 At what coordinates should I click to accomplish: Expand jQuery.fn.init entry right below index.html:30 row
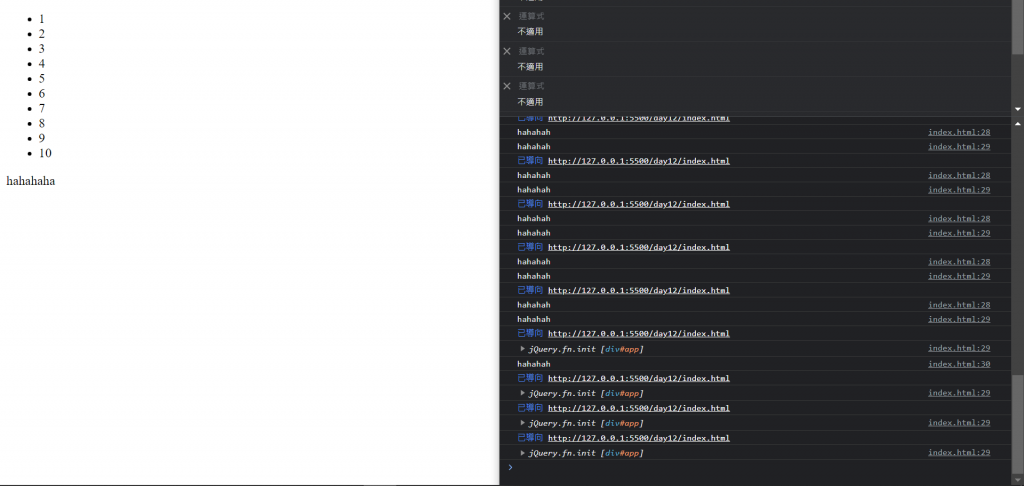click(522, 393)
